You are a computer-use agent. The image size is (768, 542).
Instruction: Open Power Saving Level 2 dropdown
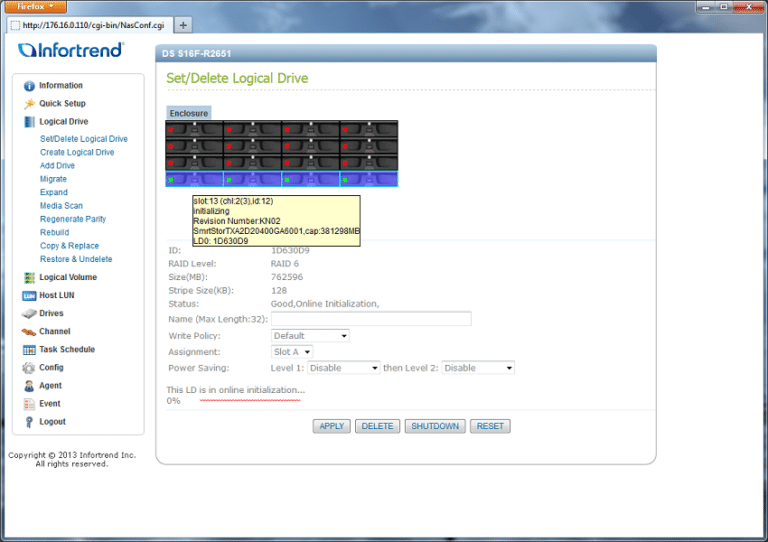click(x=478, y=368)
